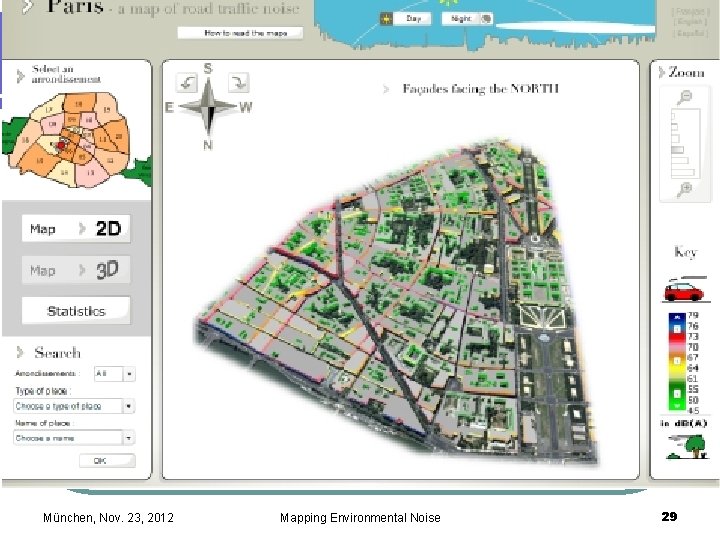Screen dimensions: 720x540
Task: Select arrondissement 16 on the Paris thumbnail
Action: 25,140
